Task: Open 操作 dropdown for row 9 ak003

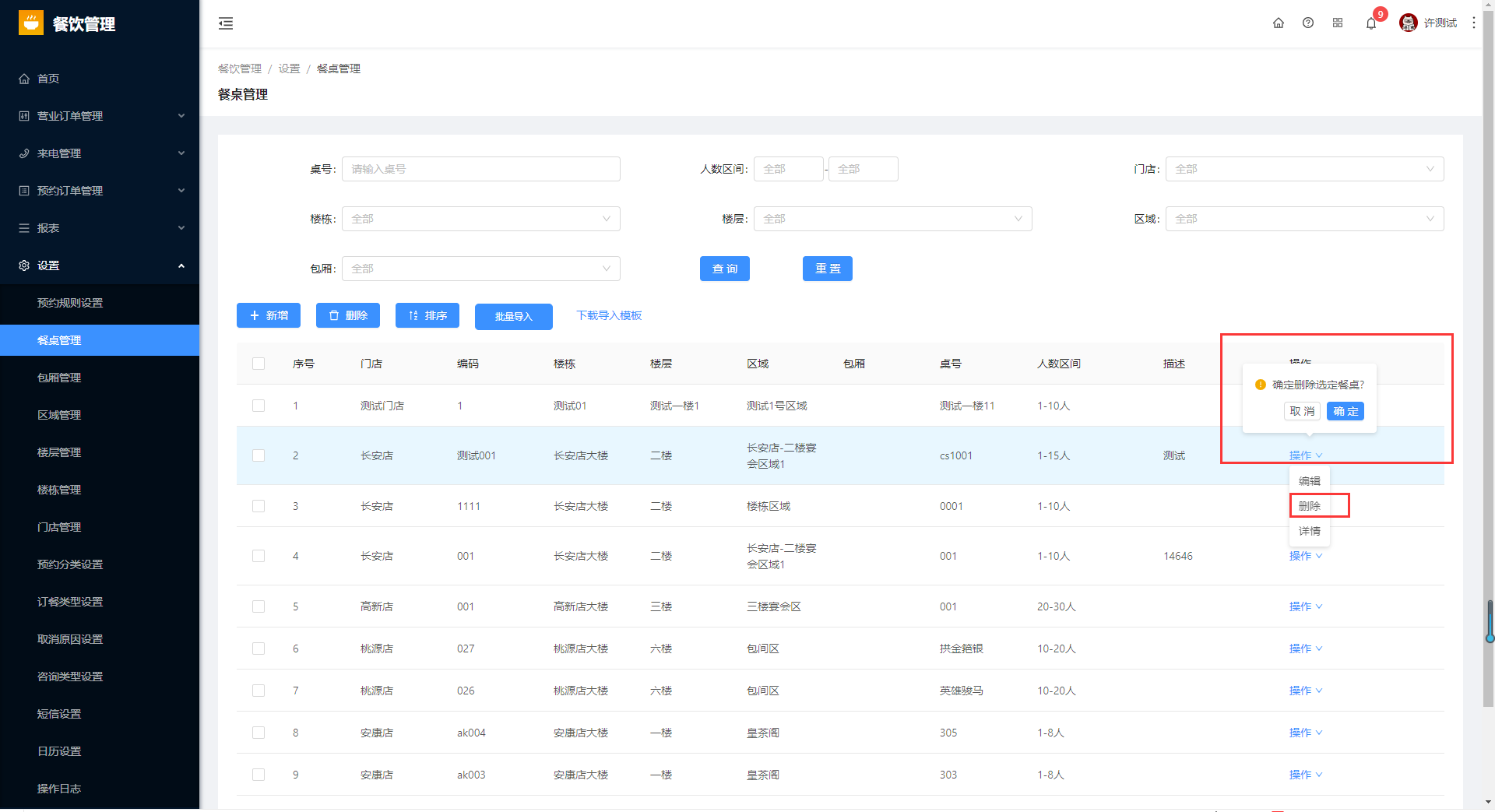Action: (x=1306, y=775)
